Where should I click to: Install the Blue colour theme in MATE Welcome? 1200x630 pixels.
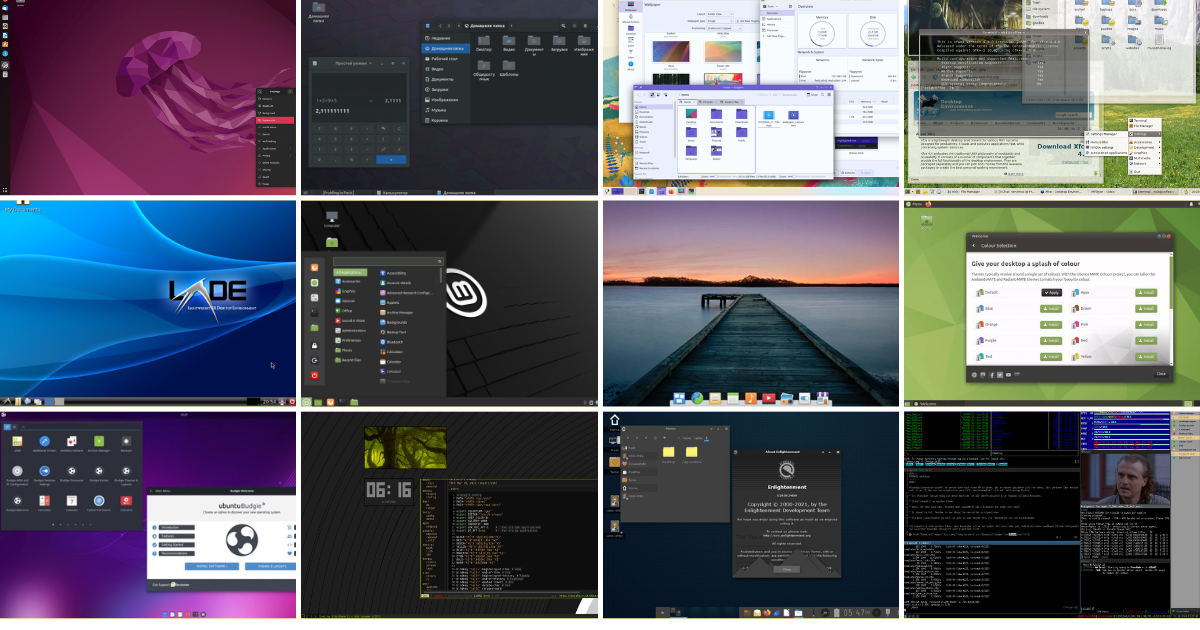coord(1051,308)
